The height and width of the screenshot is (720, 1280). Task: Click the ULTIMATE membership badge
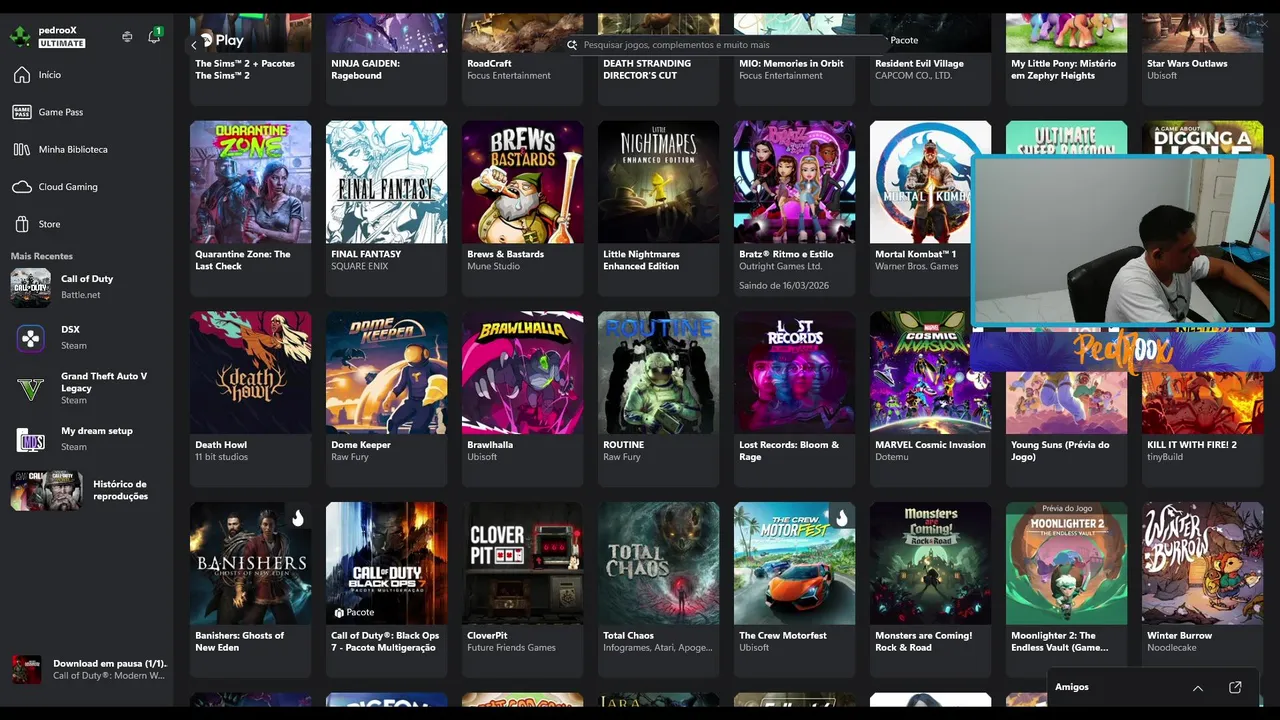tap(62, 44)
